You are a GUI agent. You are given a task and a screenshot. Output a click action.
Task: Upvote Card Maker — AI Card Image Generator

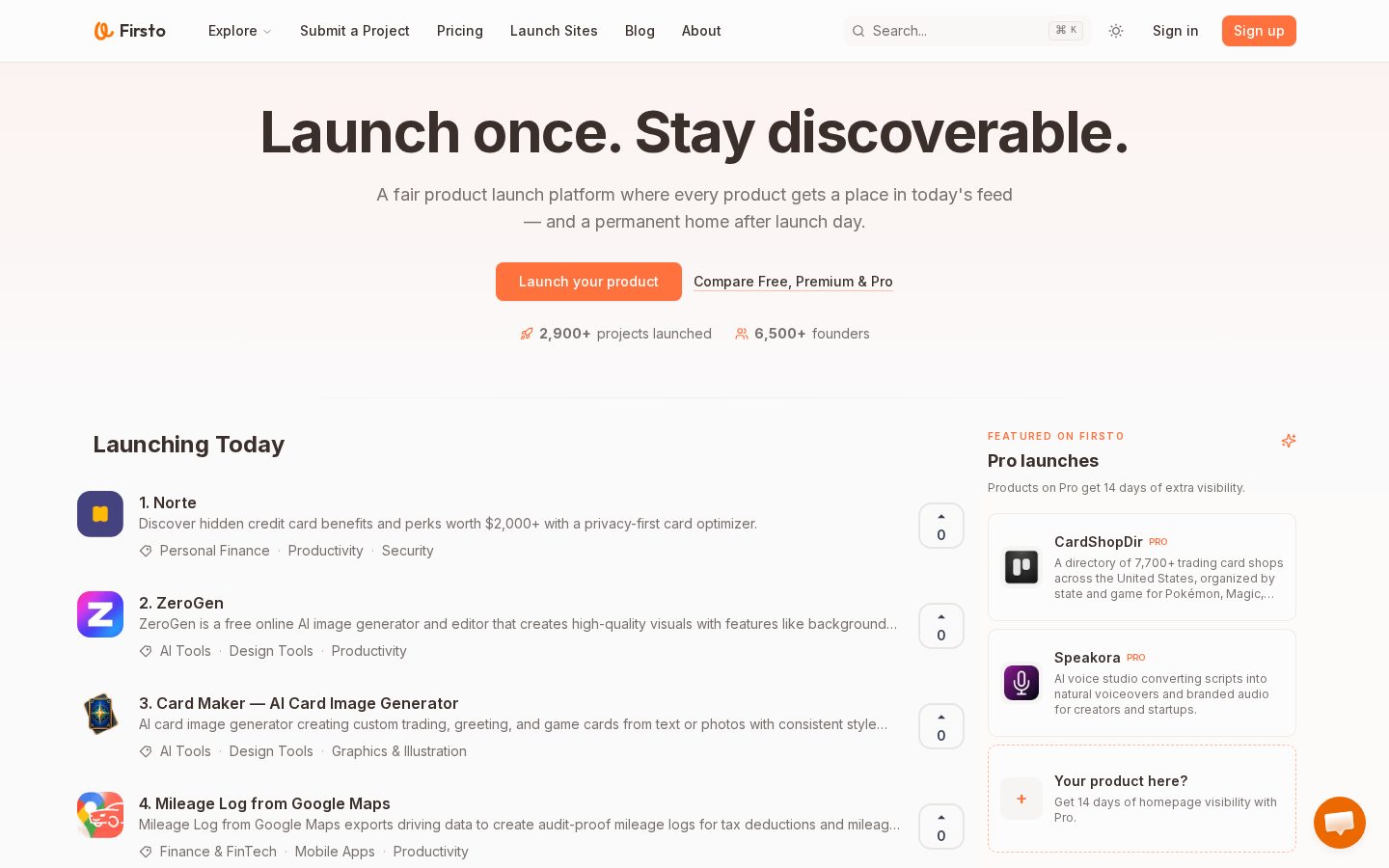[941, 726]
